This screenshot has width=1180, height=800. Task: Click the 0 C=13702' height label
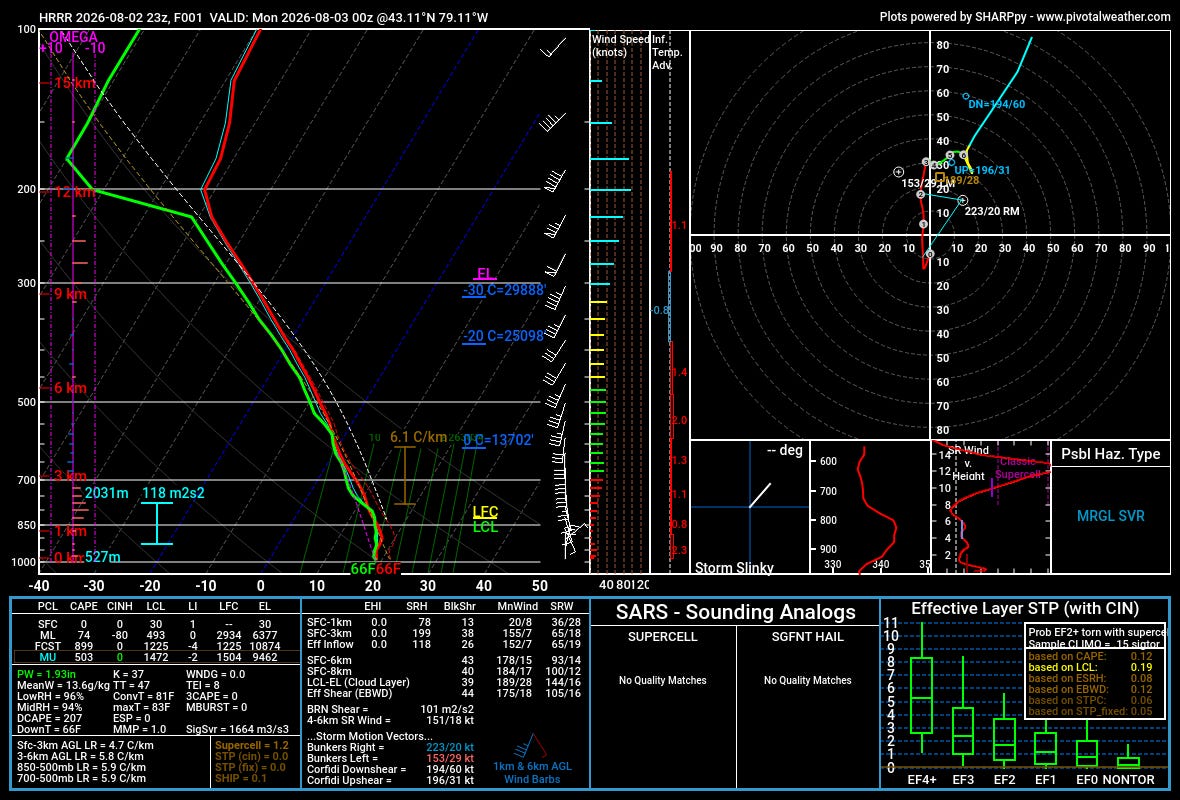coord(497,440)
